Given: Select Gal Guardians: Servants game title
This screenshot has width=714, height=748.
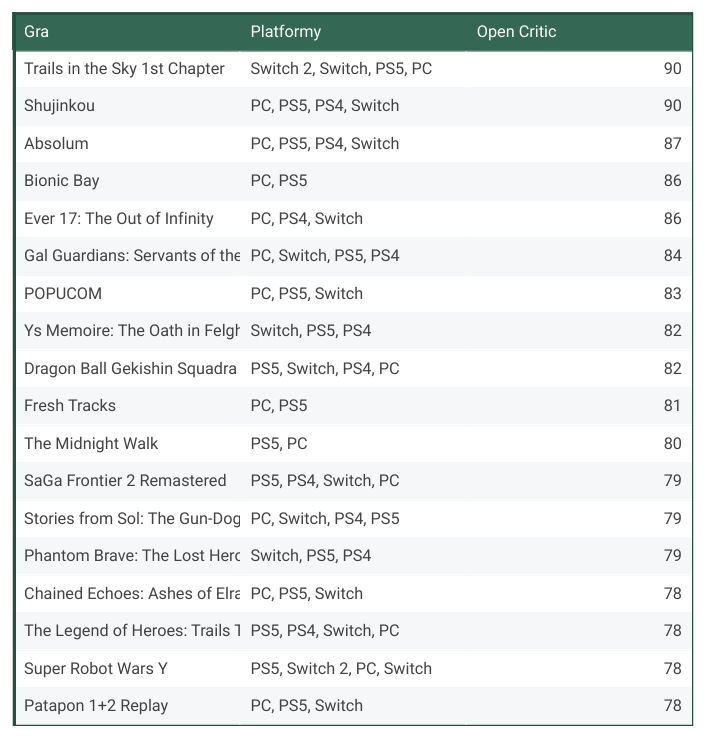Looking at the screenshot, I should coord(132,256).
